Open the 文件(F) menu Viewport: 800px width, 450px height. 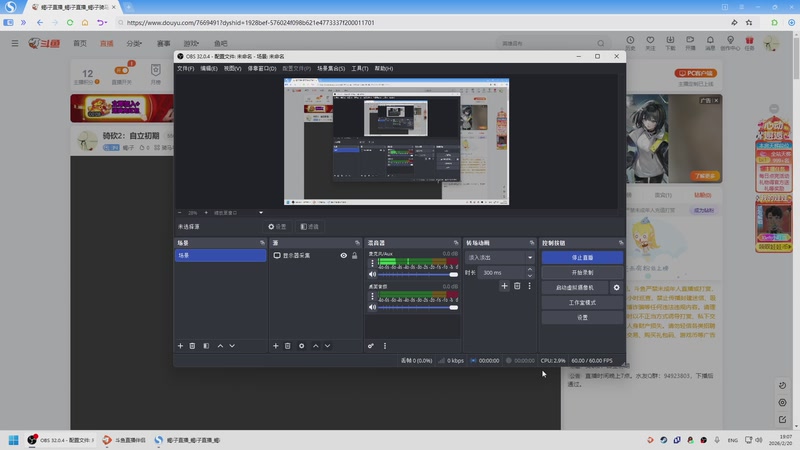tap(185, 69)
